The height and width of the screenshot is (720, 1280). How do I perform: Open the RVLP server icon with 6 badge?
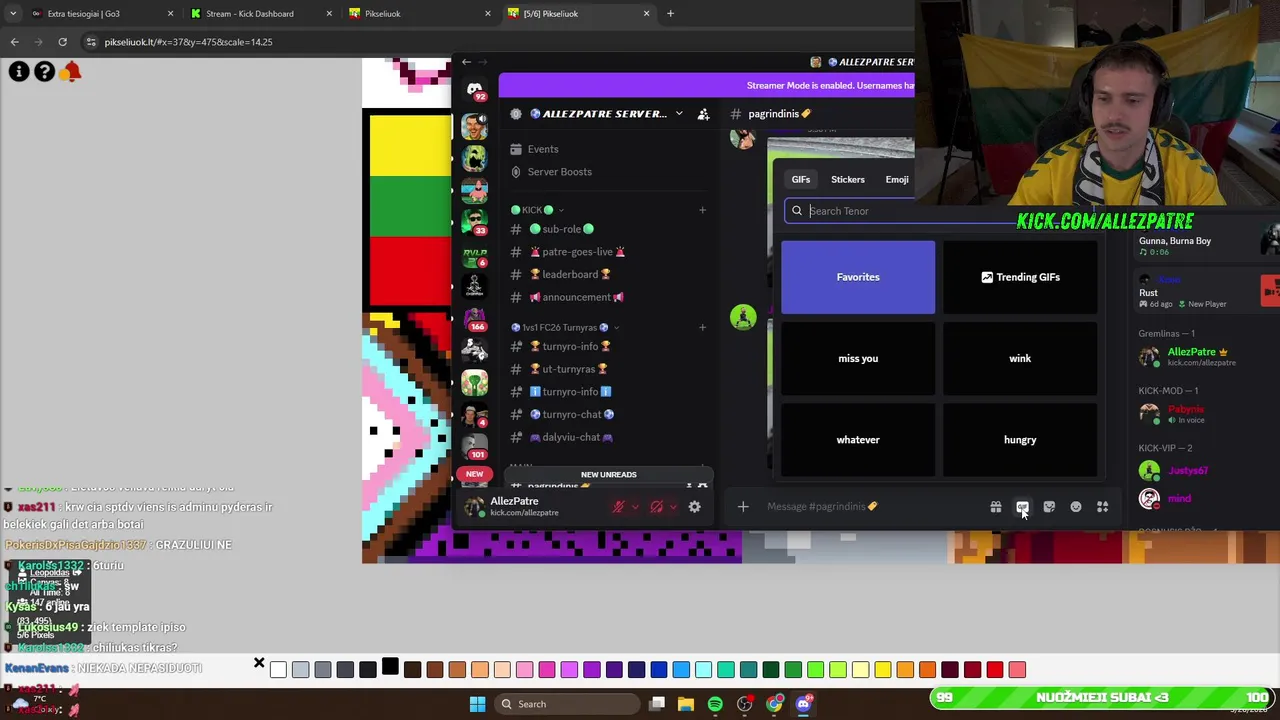click(x=475, y=255)
